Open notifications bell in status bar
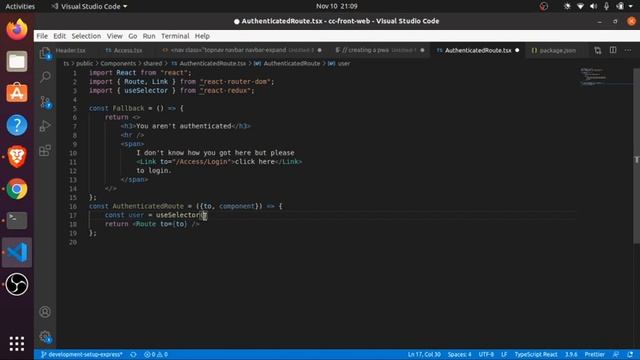Viewport: 640px width, 360px height. click(630, 354)
